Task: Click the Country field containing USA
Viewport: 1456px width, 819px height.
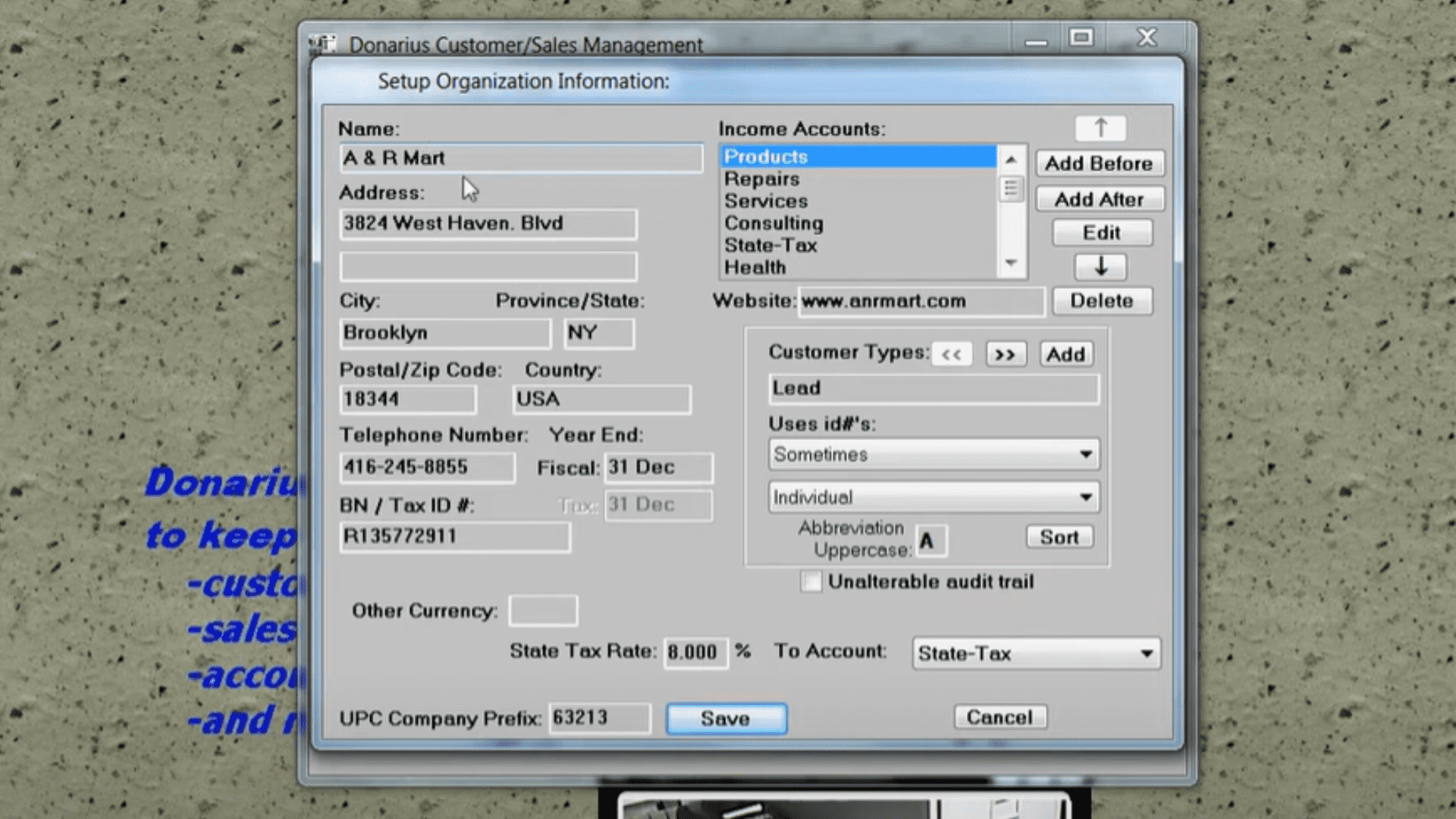Action: pyautogui.click(x=602, y=399)
